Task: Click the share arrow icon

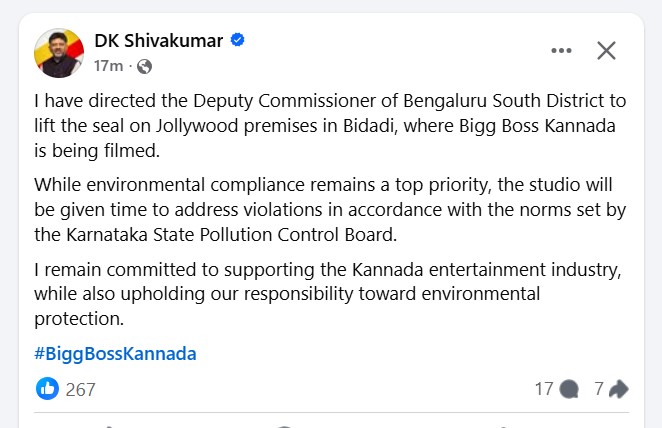Action: click(619, 389)
